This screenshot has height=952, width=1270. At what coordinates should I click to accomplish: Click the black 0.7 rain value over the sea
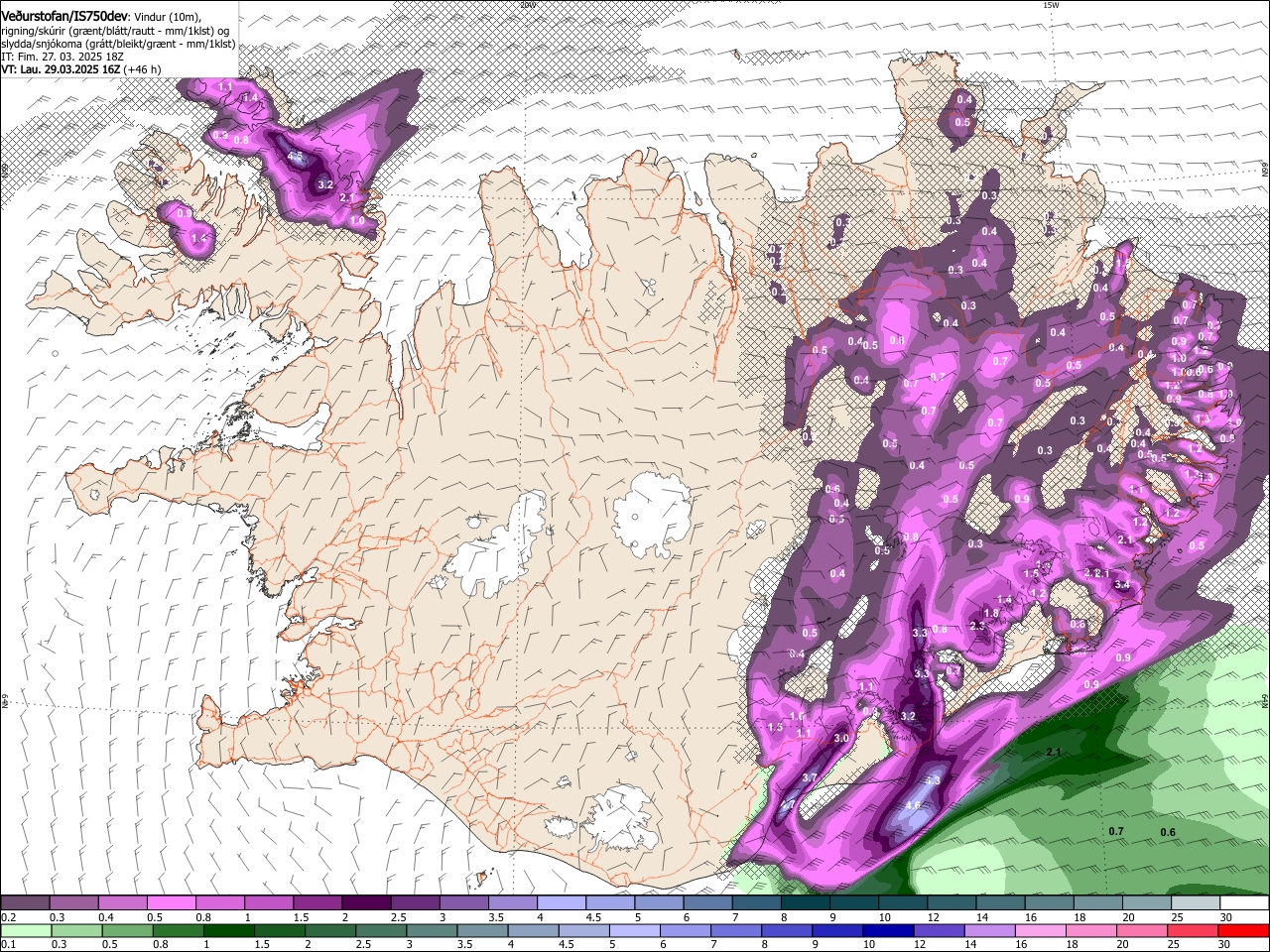(x=1116, y=831)
